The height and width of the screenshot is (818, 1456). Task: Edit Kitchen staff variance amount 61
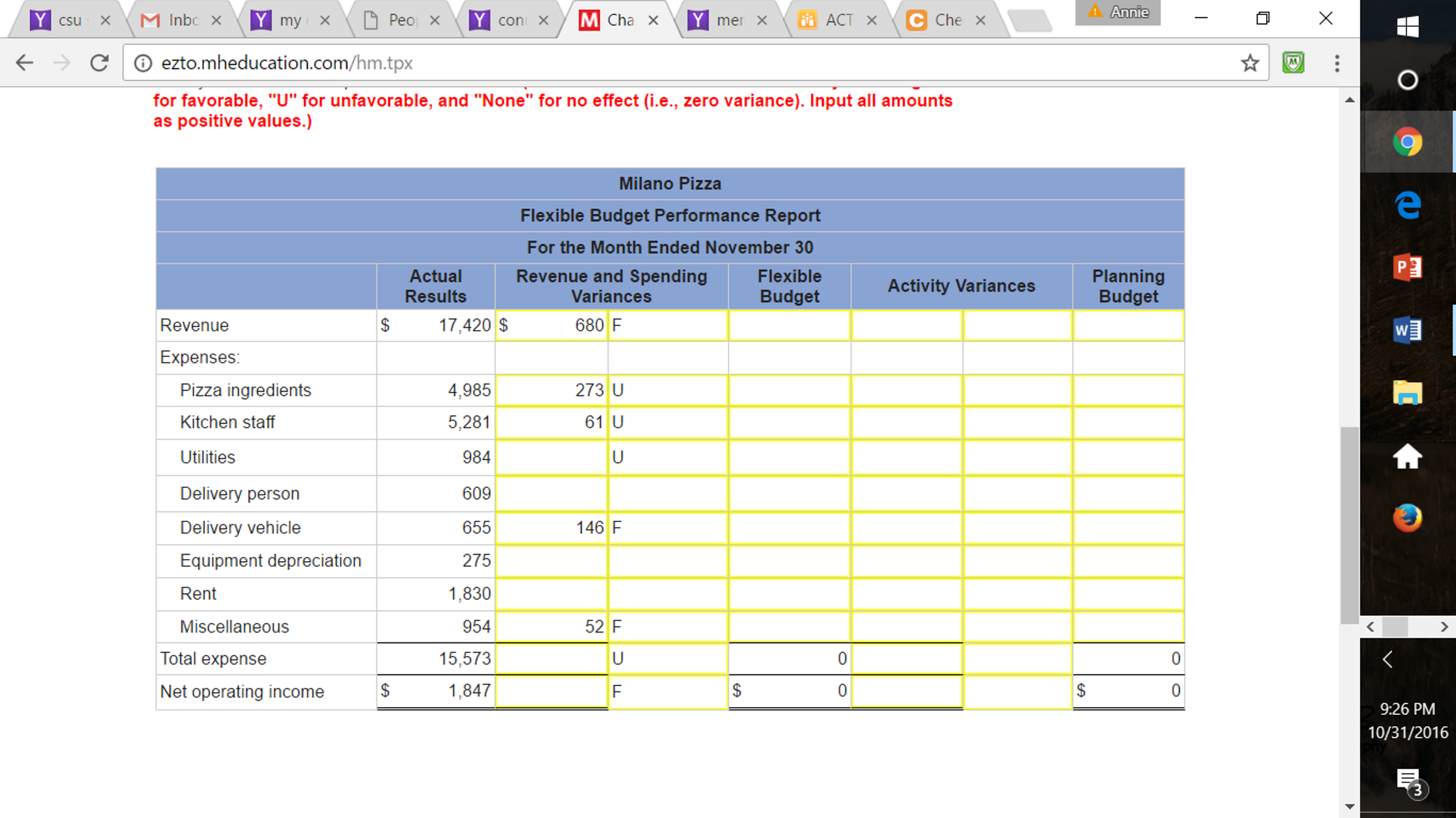tap(552, 422)
